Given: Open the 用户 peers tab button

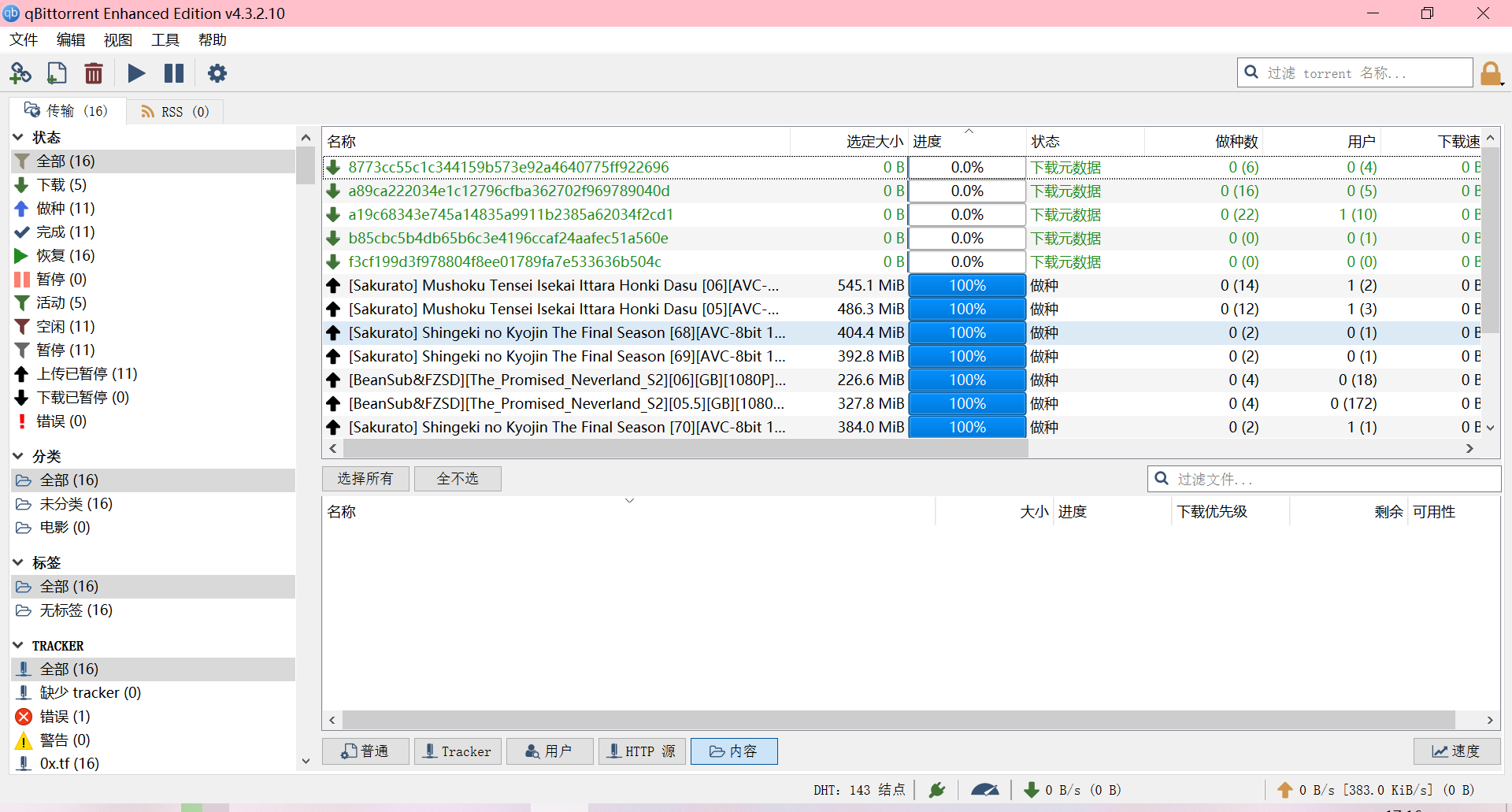Looking at the screenshot, I should pyautogui.click(x=550, y=751).
